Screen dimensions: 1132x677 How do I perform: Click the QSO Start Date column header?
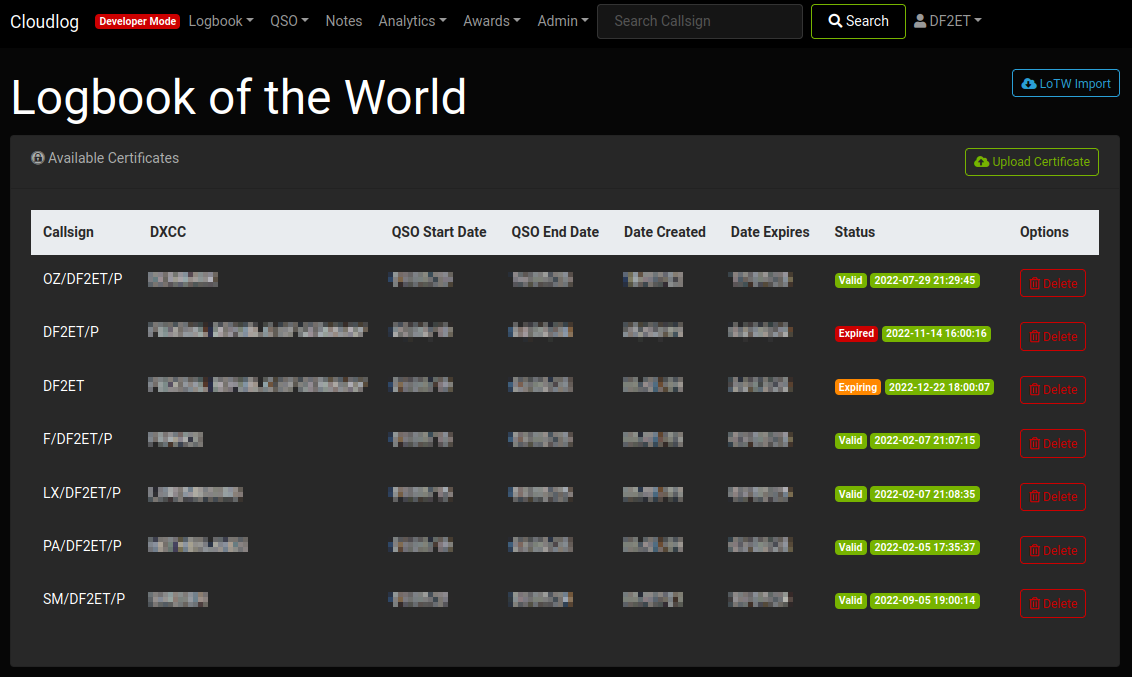coord(439,232)
